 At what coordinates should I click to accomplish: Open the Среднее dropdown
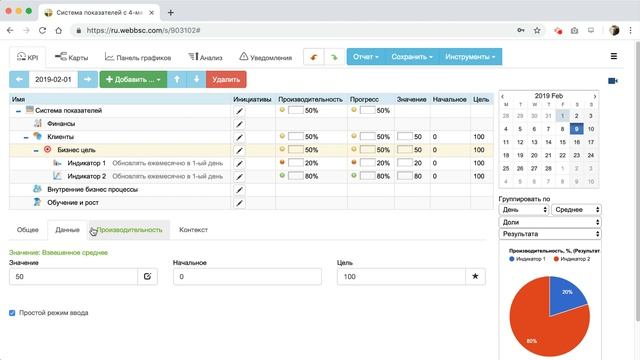[x=576, y=209]
